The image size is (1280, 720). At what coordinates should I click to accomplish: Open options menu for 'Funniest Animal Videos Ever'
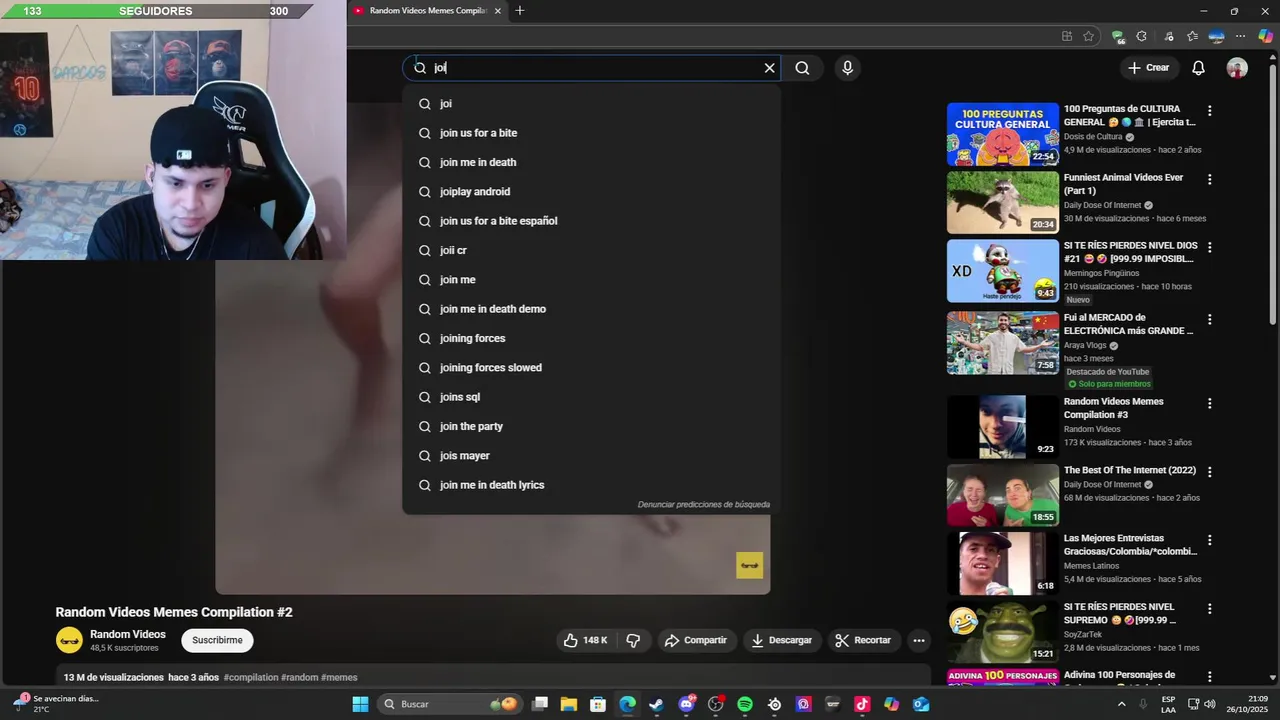(x=1209, y=180)
